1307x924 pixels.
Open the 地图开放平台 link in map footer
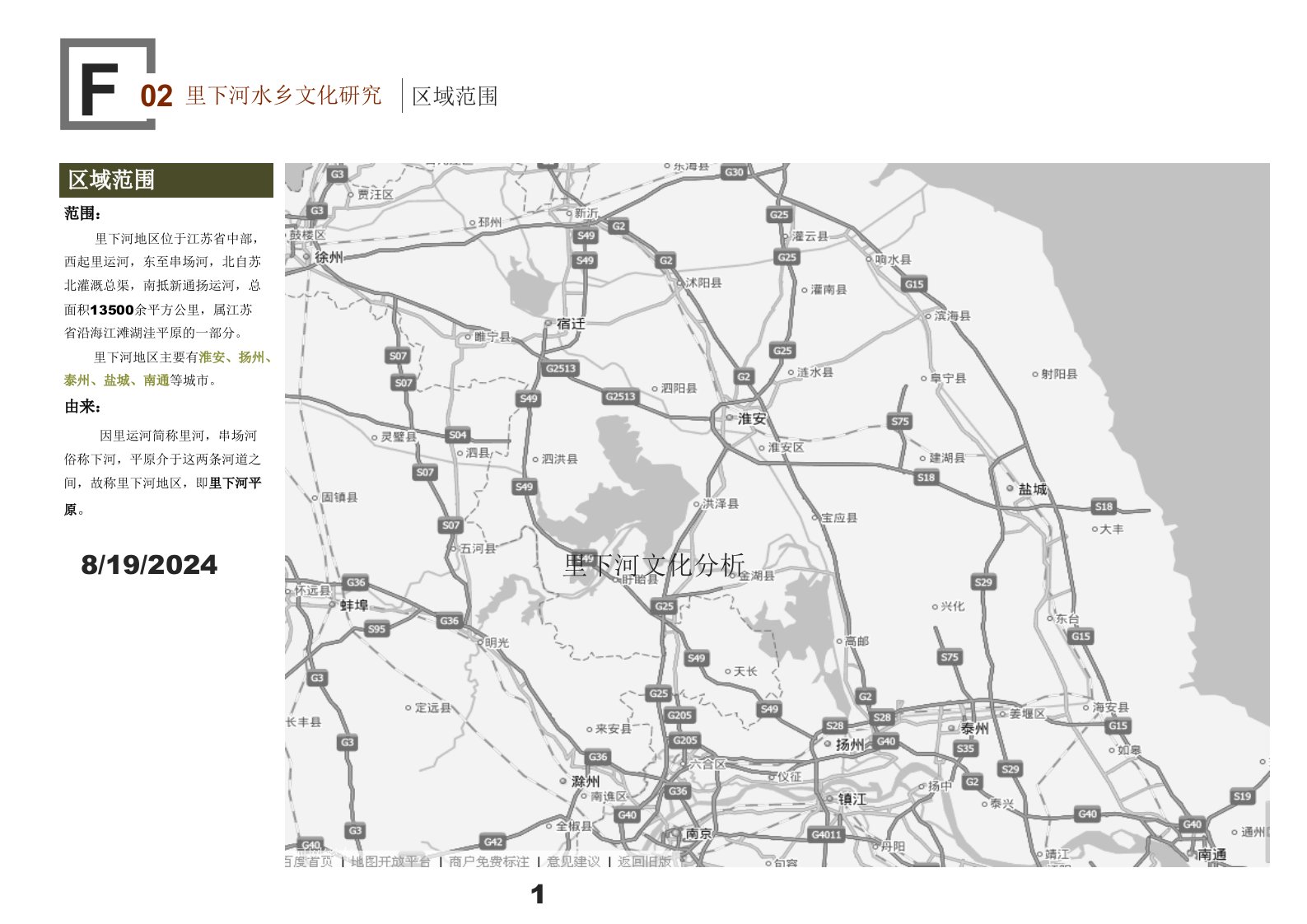pyautogui.click(x=390, y=861)
